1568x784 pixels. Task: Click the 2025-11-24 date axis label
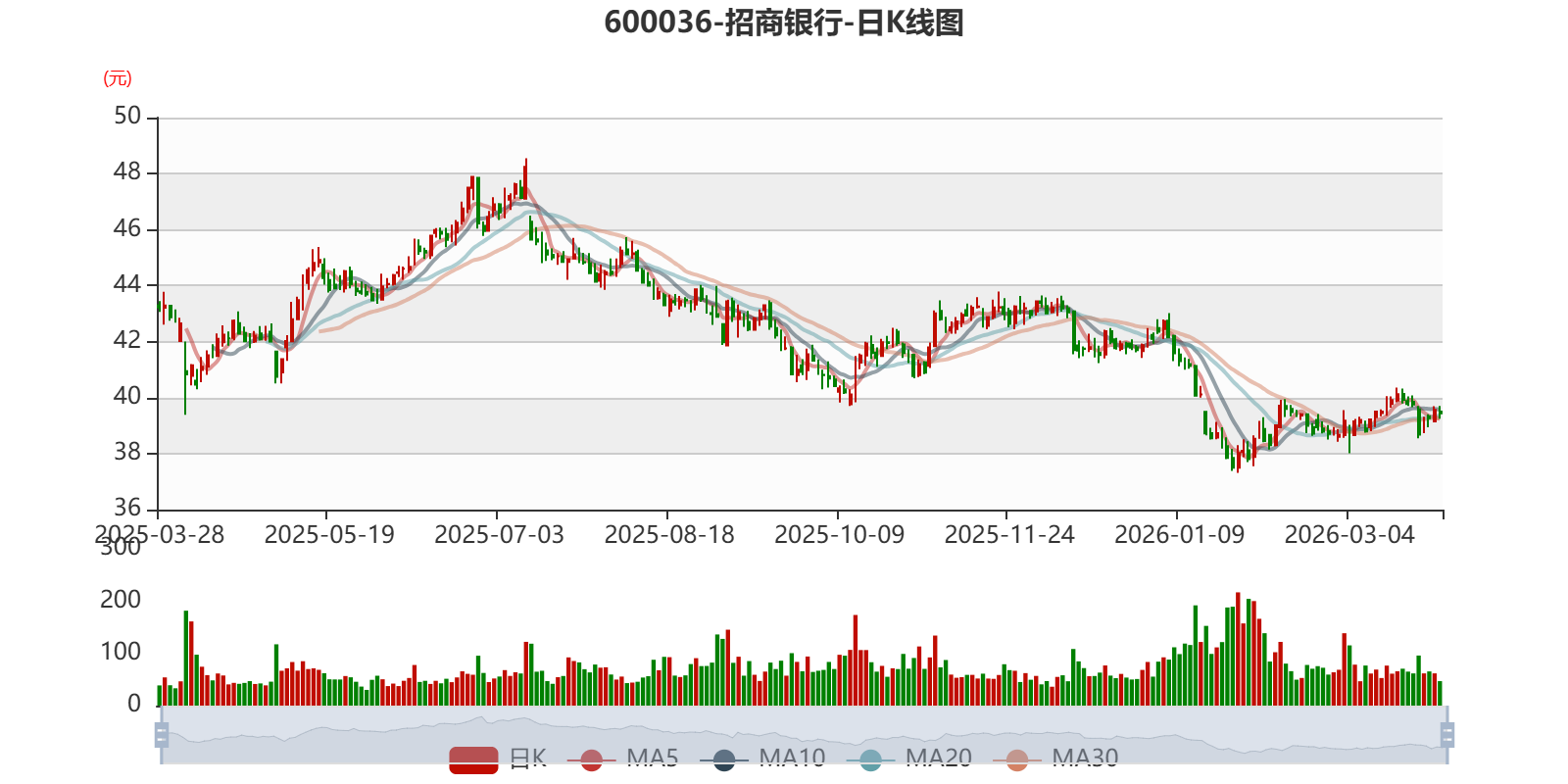tap(1009, 535)
